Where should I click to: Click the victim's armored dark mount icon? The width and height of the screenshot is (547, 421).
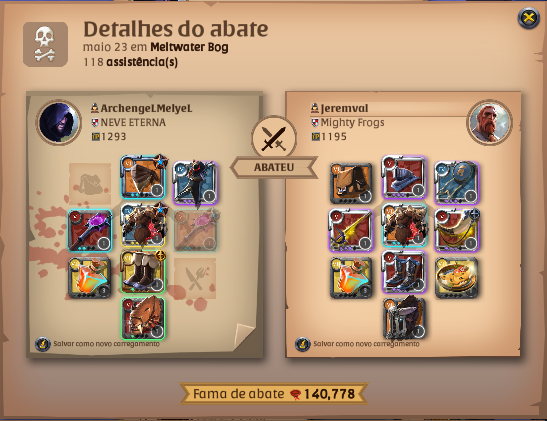pyautogui.click(x=404, y=318)
